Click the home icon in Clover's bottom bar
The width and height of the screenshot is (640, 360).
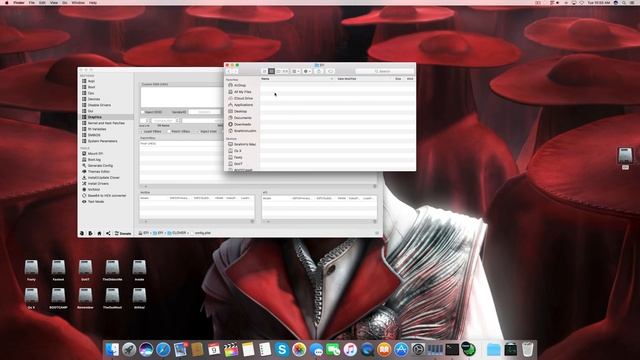99,233
